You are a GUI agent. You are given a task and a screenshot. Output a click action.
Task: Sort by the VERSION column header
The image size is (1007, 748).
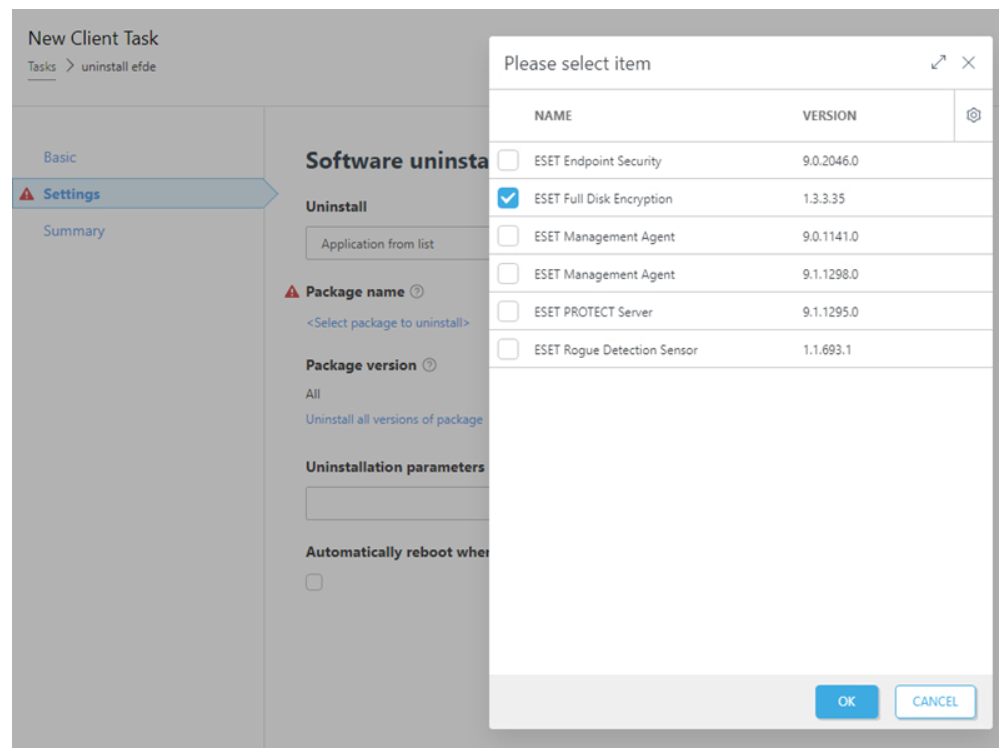pos(829,116)
